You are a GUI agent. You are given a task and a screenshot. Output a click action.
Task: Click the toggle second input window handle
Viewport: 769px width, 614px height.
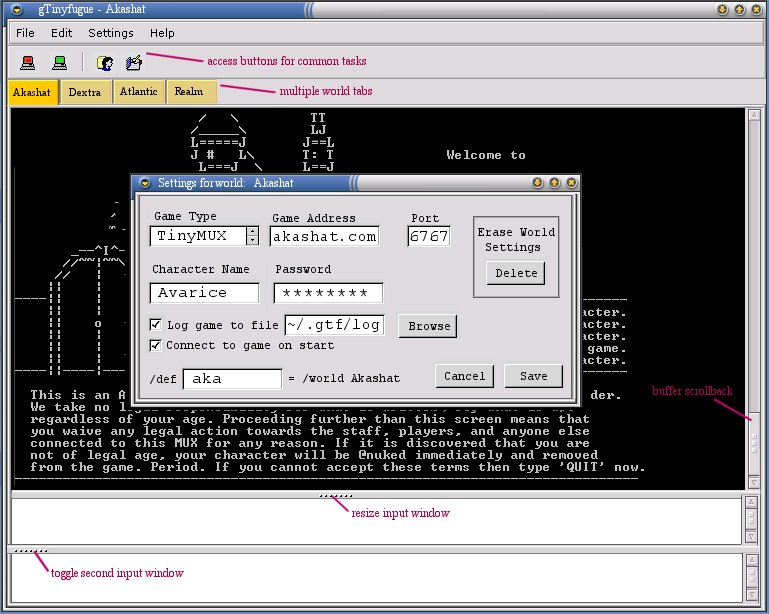point(31,551)
